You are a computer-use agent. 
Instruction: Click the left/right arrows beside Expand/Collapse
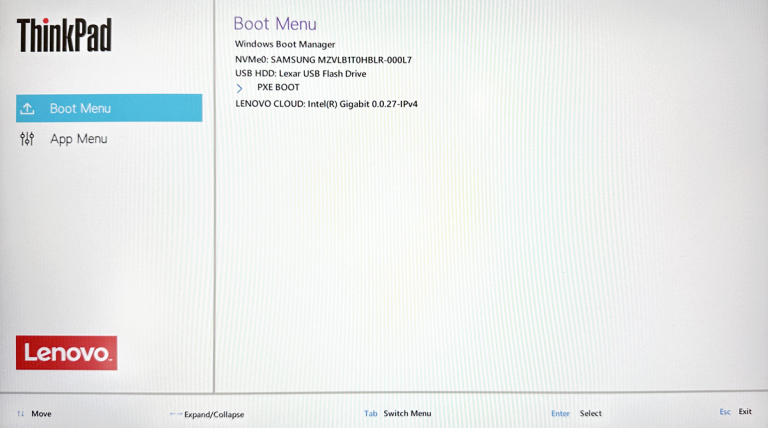(x=175, y=413)
